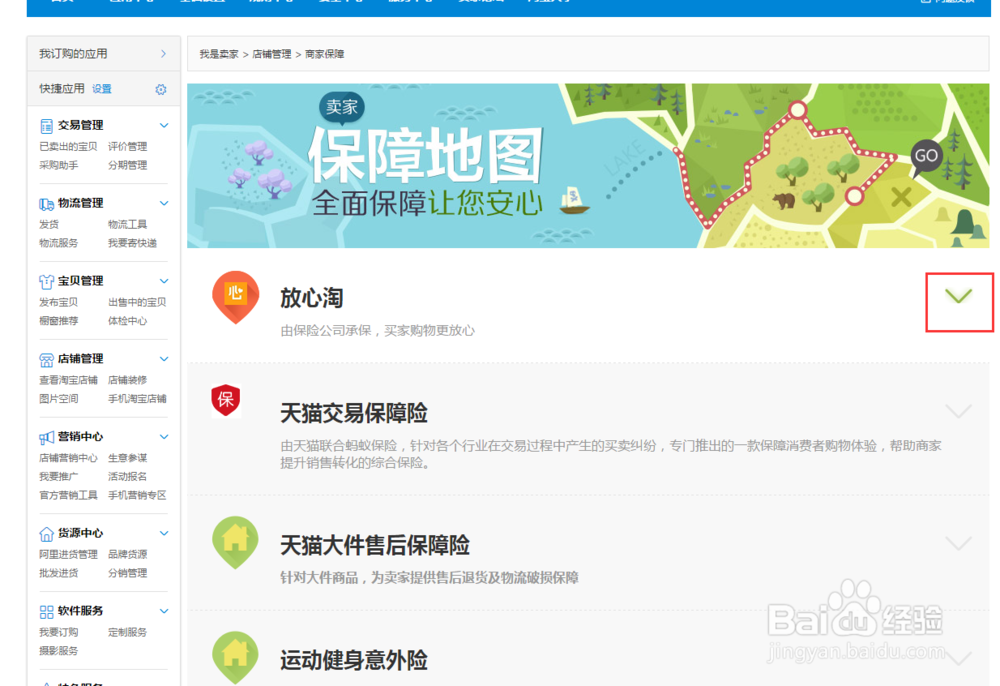Collapse the 交易管理 sidebar group
The height and width of the screenshot is (686, 1000).
(164, 126)
